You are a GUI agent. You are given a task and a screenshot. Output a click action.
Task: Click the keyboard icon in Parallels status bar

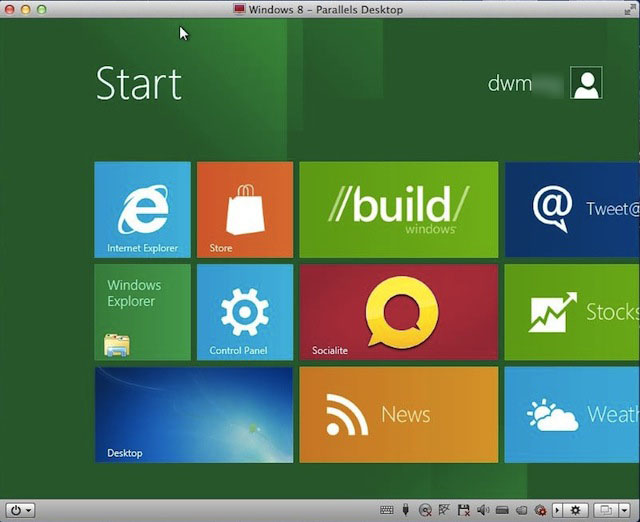tap(386, 510)
